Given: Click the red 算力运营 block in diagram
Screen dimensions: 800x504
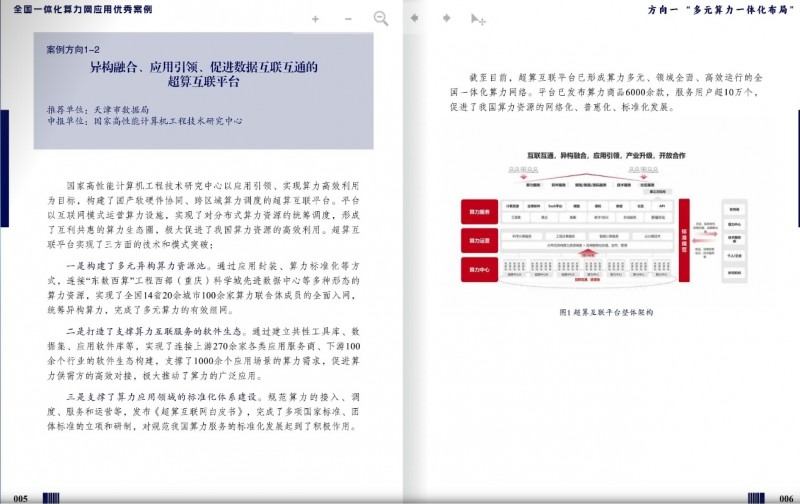Looking at the screenshot, I should click(x=480, y=241).
